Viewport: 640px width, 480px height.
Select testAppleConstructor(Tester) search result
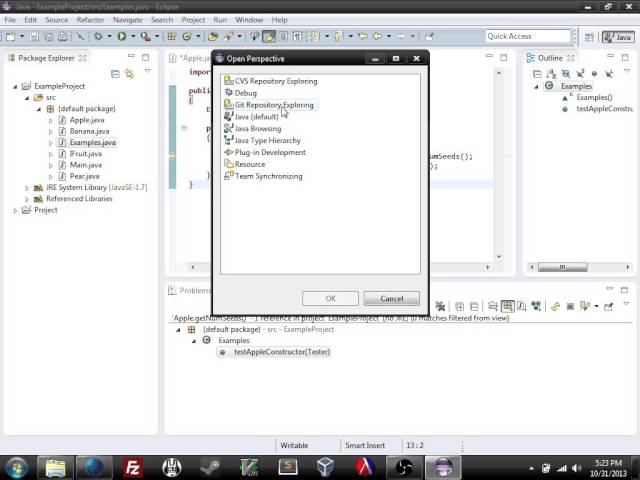pos(281,352)
